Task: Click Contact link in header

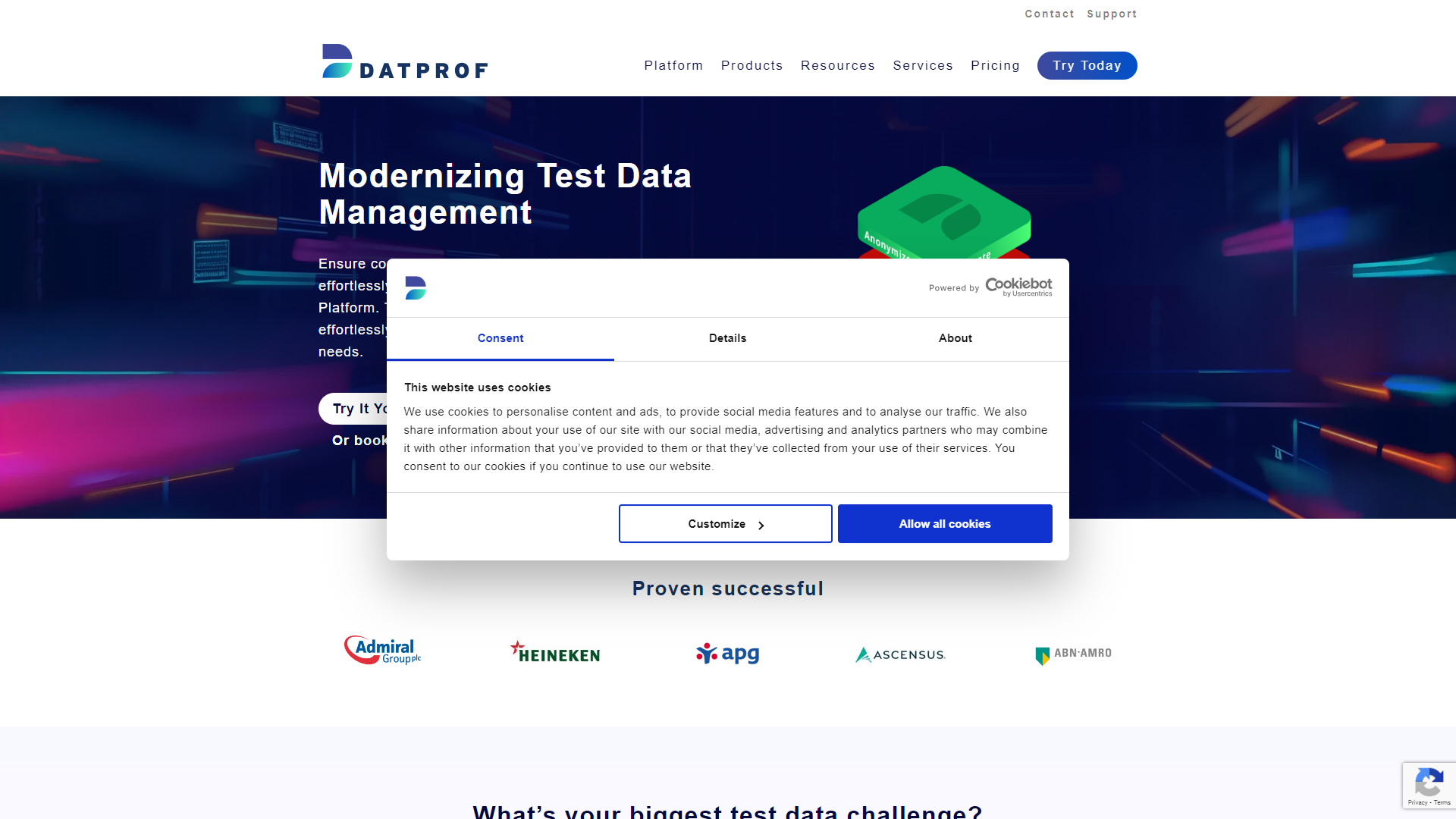Action: (1048, 14)
